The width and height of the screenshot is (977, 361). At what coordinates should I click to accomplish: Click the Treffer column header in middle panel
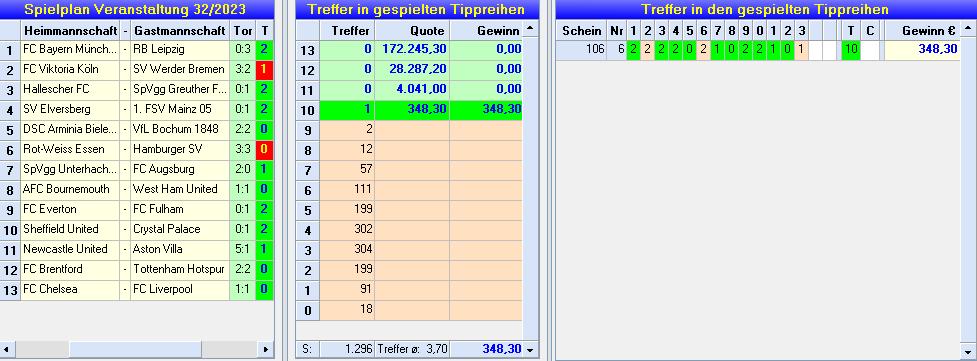[x=347, y=31]
